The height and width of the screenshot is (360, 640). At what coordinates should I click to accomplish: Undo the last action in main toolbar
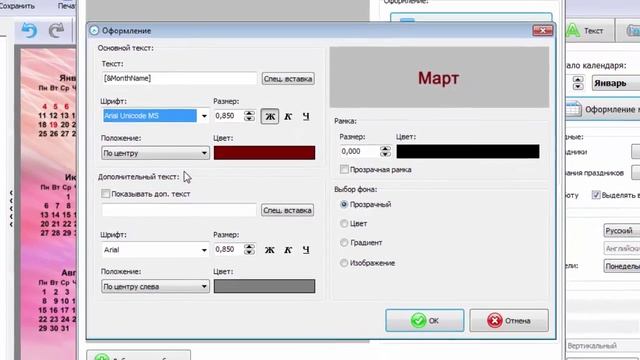pos(29,31)
